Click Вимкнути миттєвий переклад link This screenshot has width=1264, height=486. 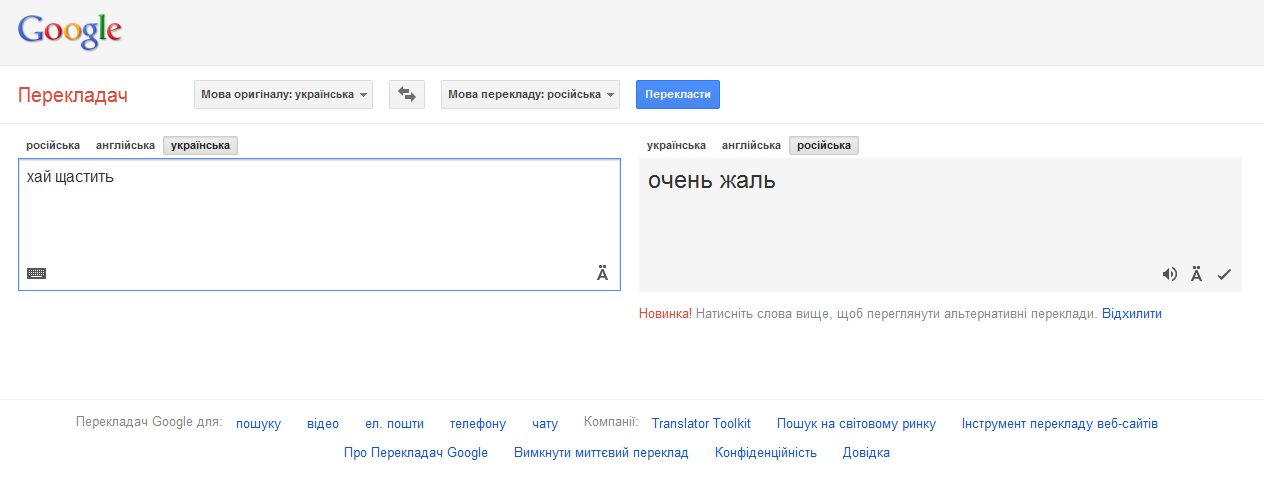pyautogui.click(x=601, y=453)
